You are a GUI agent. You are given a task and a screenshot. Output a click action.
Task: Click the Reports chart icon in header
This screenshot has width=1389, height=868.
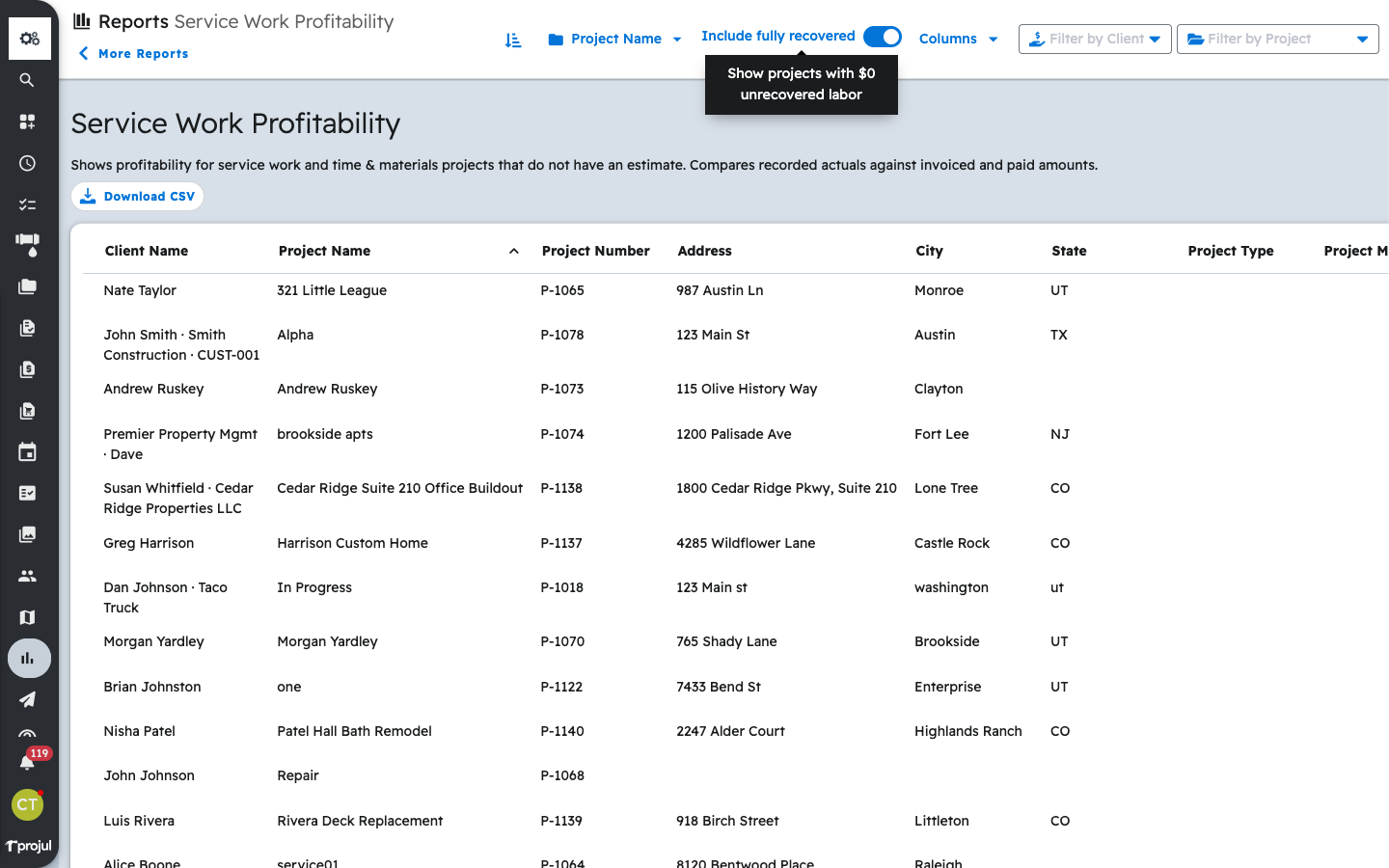tap(82, 20)
